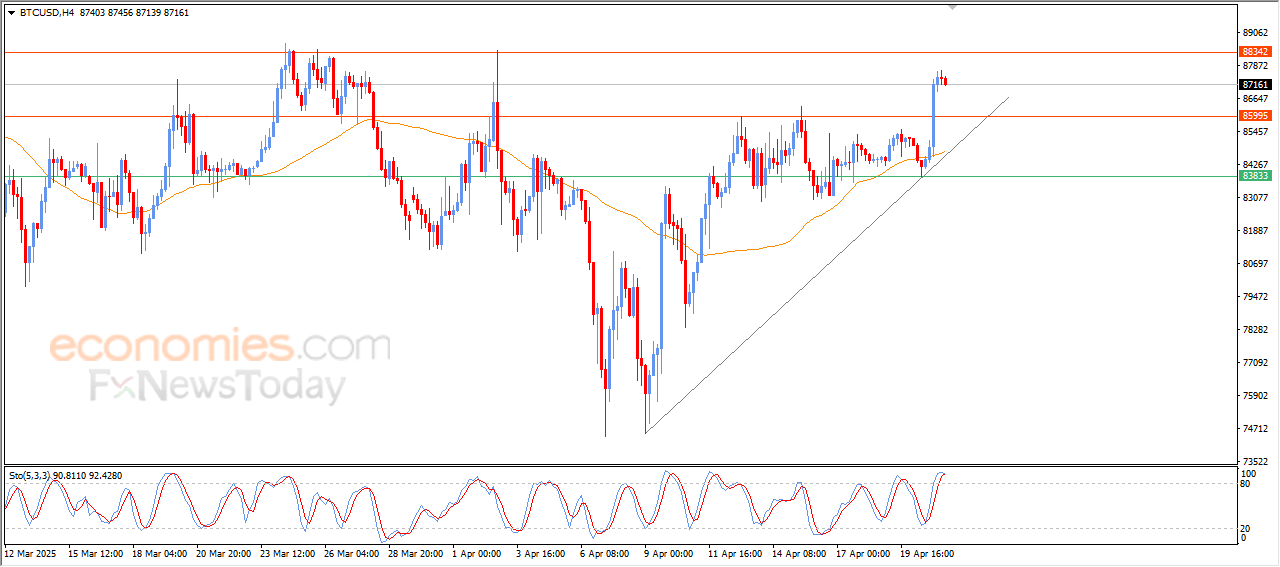Click the 73522 bottom price scale label
This screenshot has height=567, width=1280.
pos(1254,461)
